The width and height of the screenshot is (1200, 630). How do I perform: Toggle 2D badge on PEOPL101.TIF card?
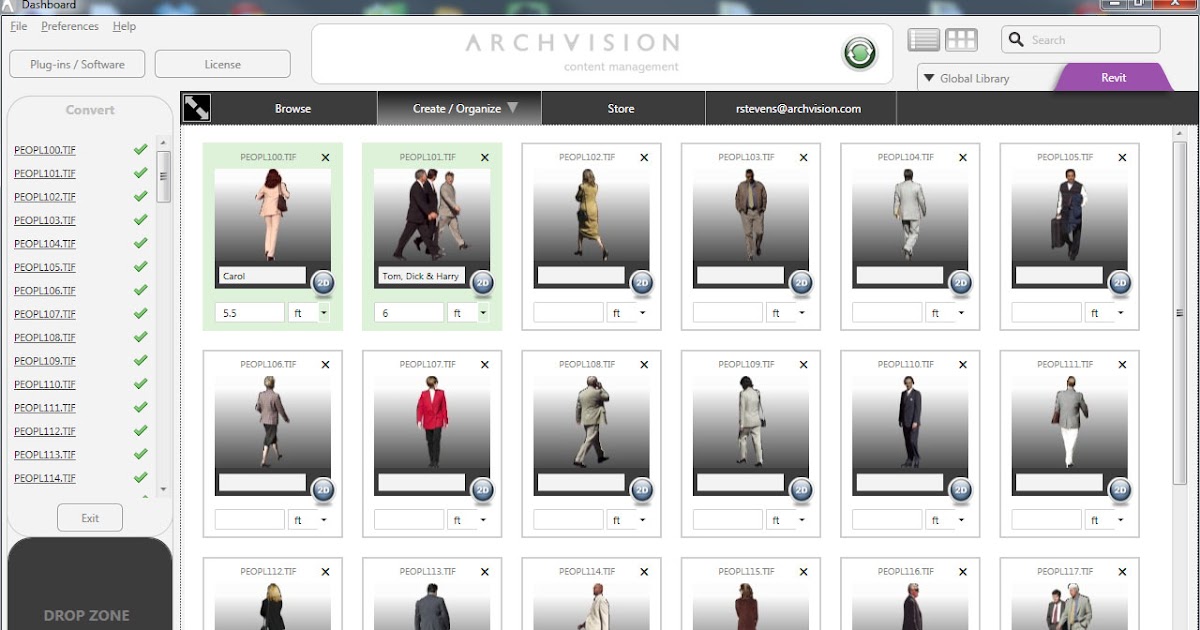[x=482, y=283]
